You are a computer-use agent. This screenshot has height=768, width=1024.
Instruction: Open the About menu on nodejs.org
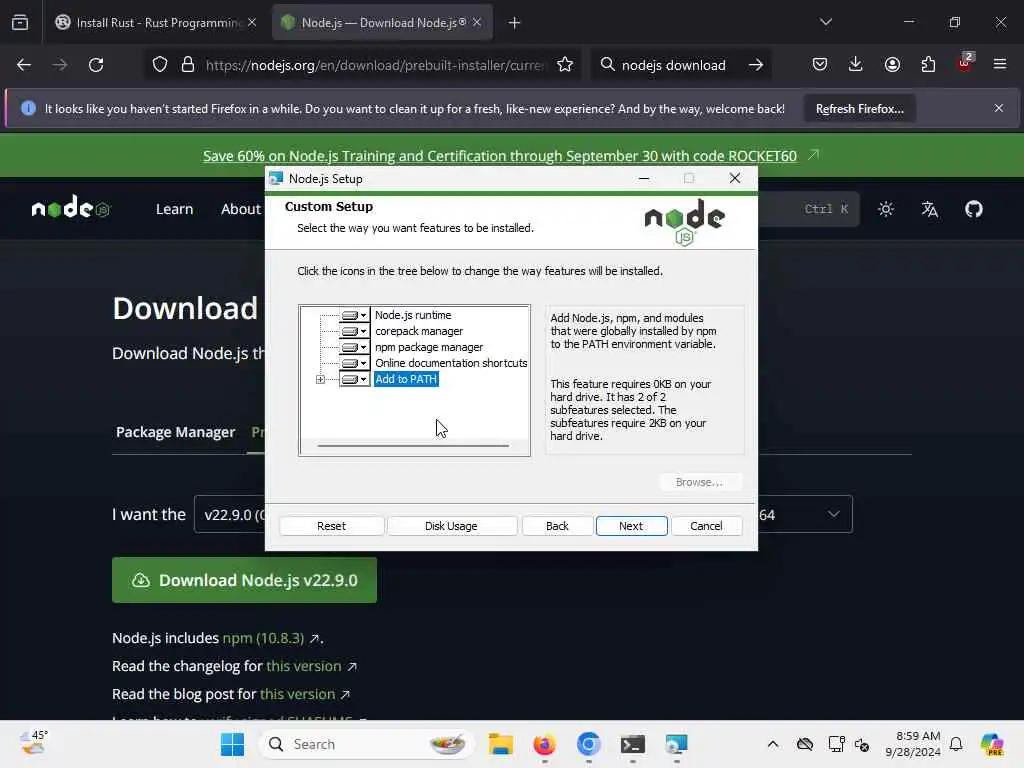[241, 209]
